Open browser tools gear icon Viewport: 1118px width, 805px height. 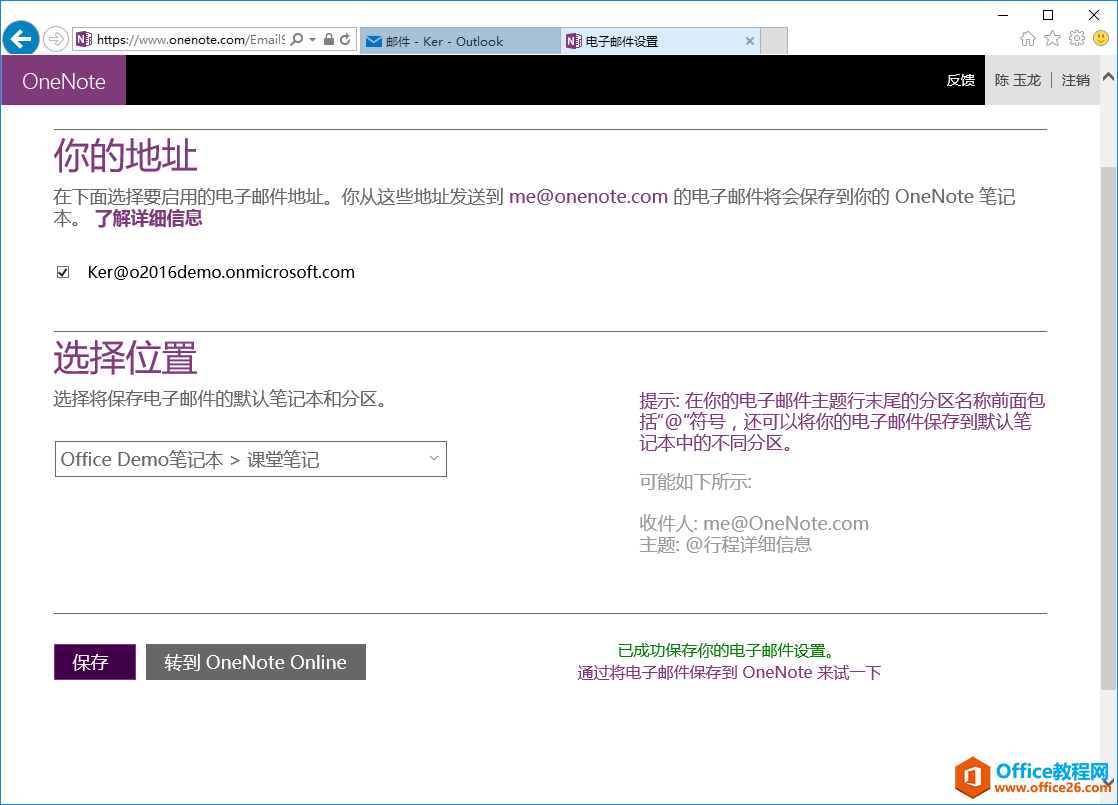[x=1077, y=39]
